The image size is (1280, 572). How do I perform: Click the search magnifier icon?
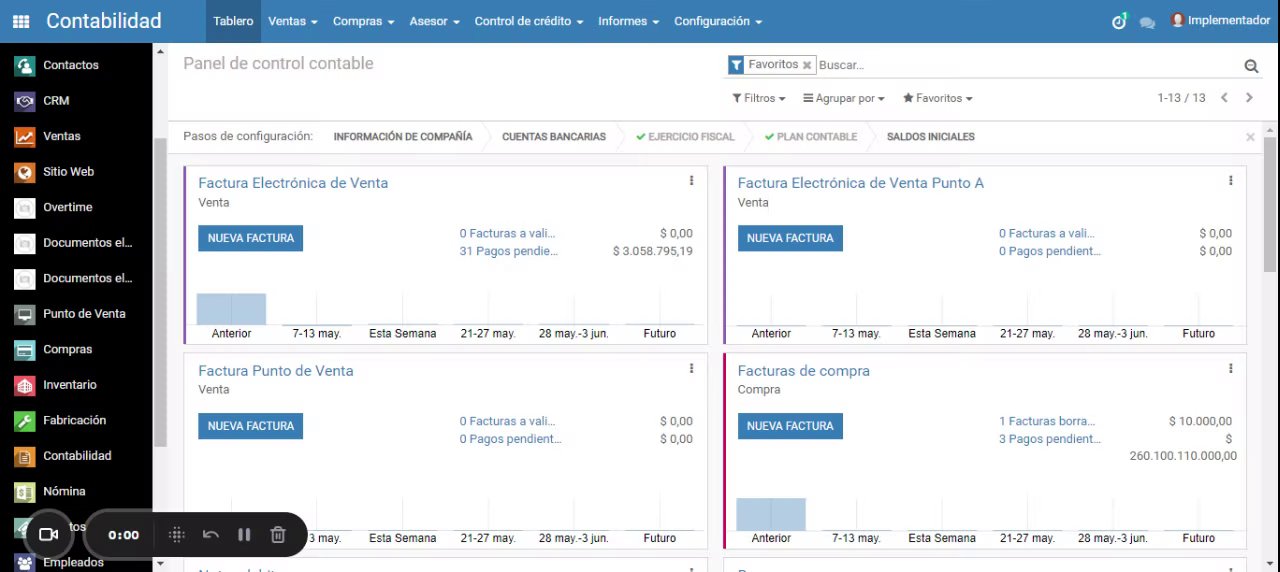[x=1251, y=66]
